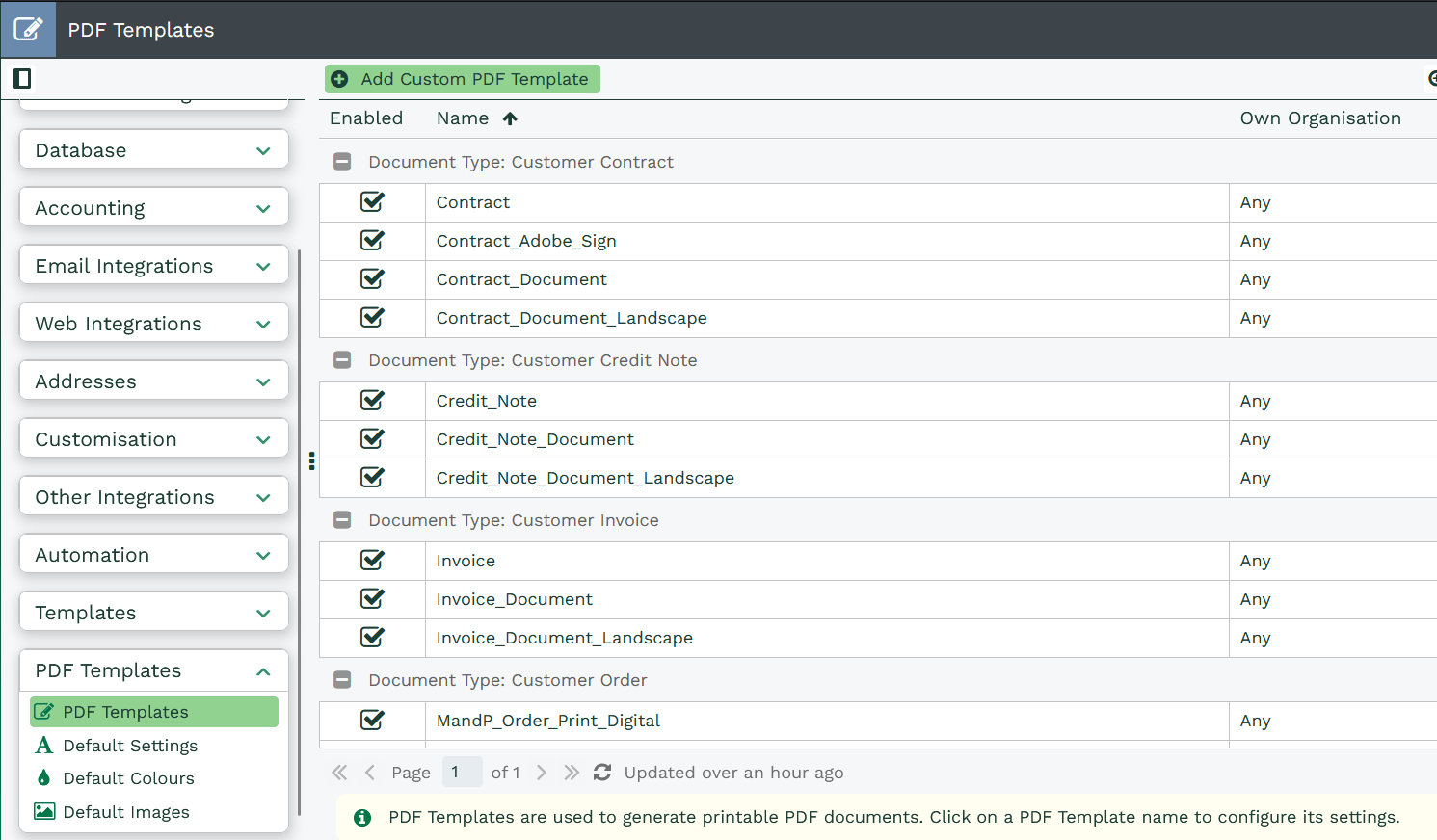Select Default Images sidebar item
The image size is (1437, 840).
coord(126,812)
